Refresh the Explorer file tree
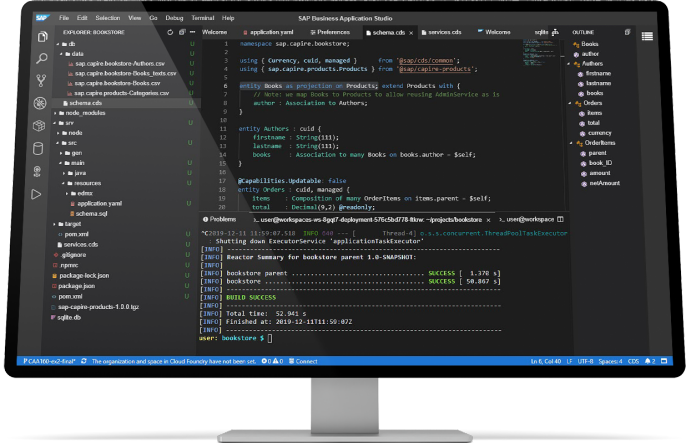Screen dimensions: 686x443 click(x=170, y=32)
